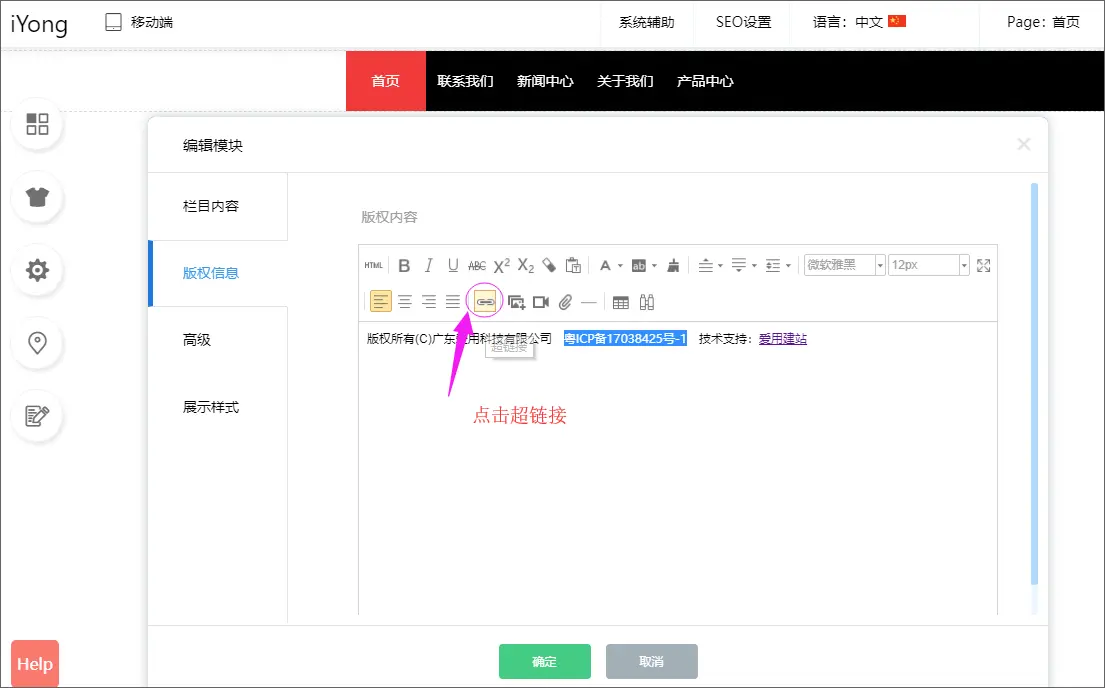Toggle underline formatting in the editor
Image resolution: width=1105 pixels, height=688 pixels.
point(452,265)
